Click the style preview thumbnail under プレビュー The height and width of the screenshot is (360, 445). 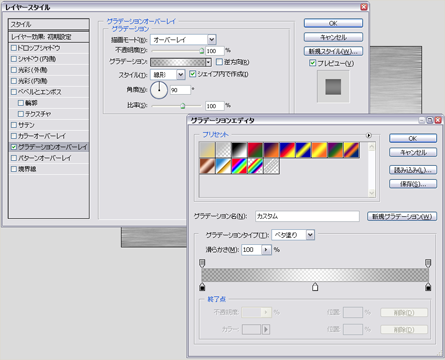(x=333, y=86)
